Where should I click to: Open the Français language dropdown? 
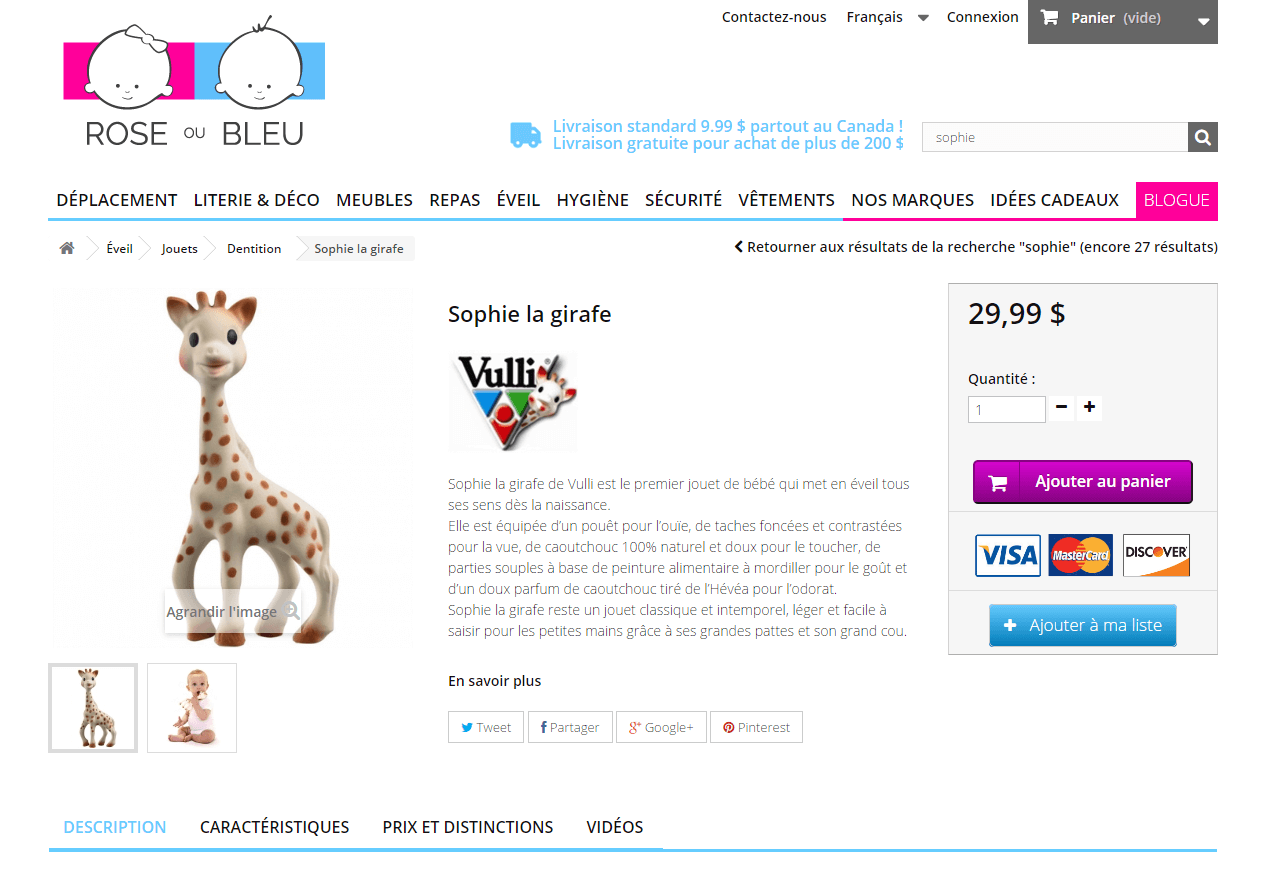coord(887,17)
